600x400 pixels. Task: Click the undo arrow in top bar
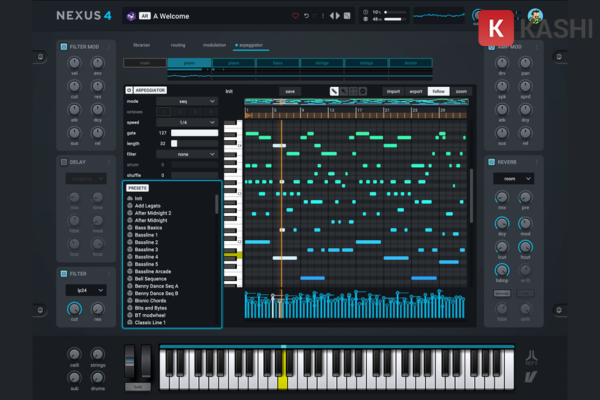click(x=307, y=16)
